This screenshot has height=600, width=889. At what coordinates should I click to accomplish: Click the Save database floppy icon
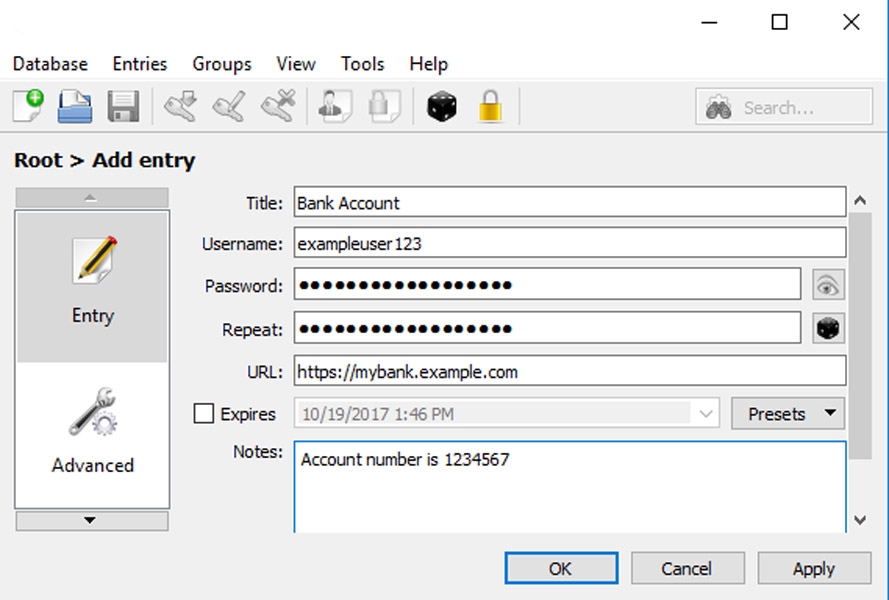pyautogui.click(x=122, y=106)
